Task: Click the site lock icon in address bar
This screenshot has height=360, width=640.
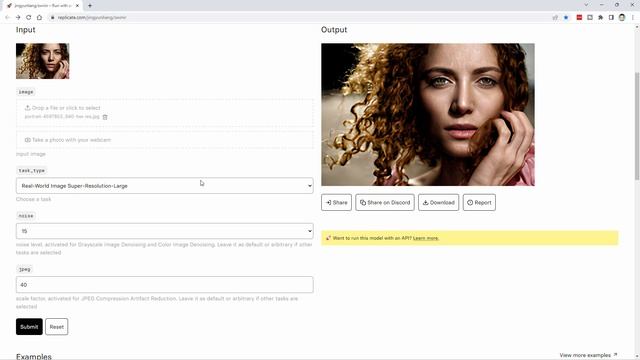Action: click(52, 18)
